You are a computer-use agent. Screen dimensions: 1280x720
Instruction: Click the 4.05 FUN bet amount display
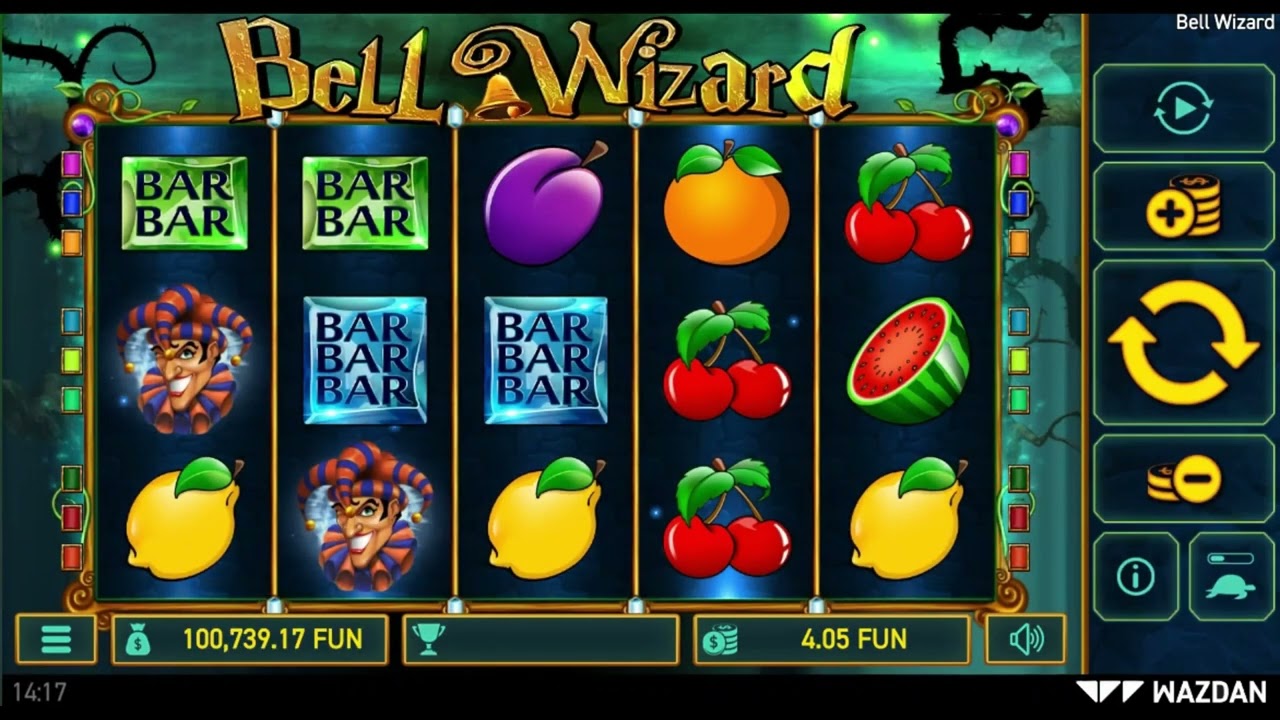point(831,640)
